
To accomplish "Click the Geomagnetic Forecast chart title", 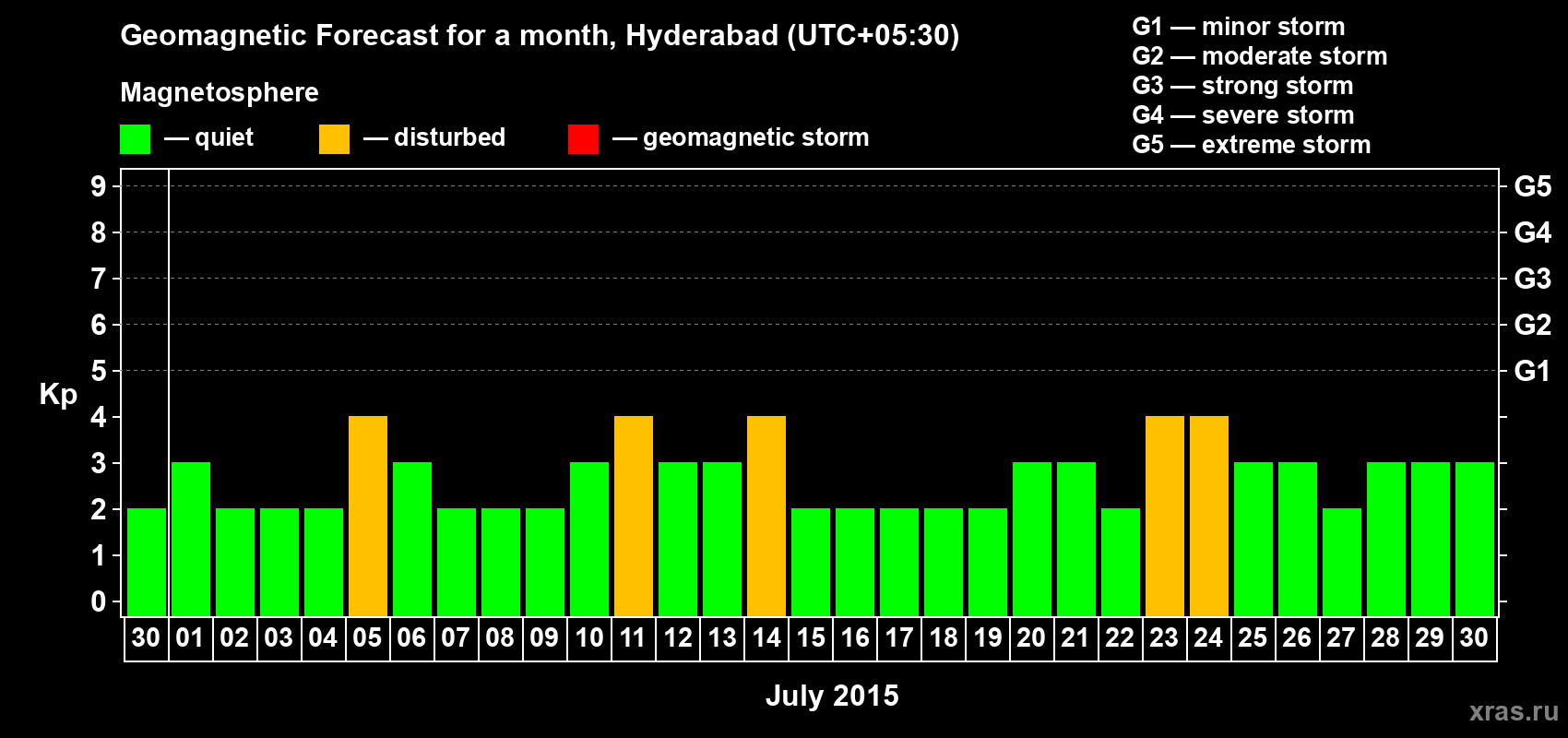I will coord(540,36).
